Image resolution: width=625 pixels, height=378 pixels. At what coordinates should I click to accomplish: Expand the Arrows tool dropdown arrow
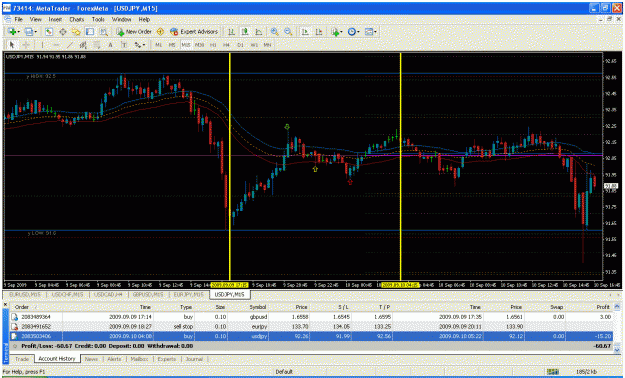tap(144, 45)
